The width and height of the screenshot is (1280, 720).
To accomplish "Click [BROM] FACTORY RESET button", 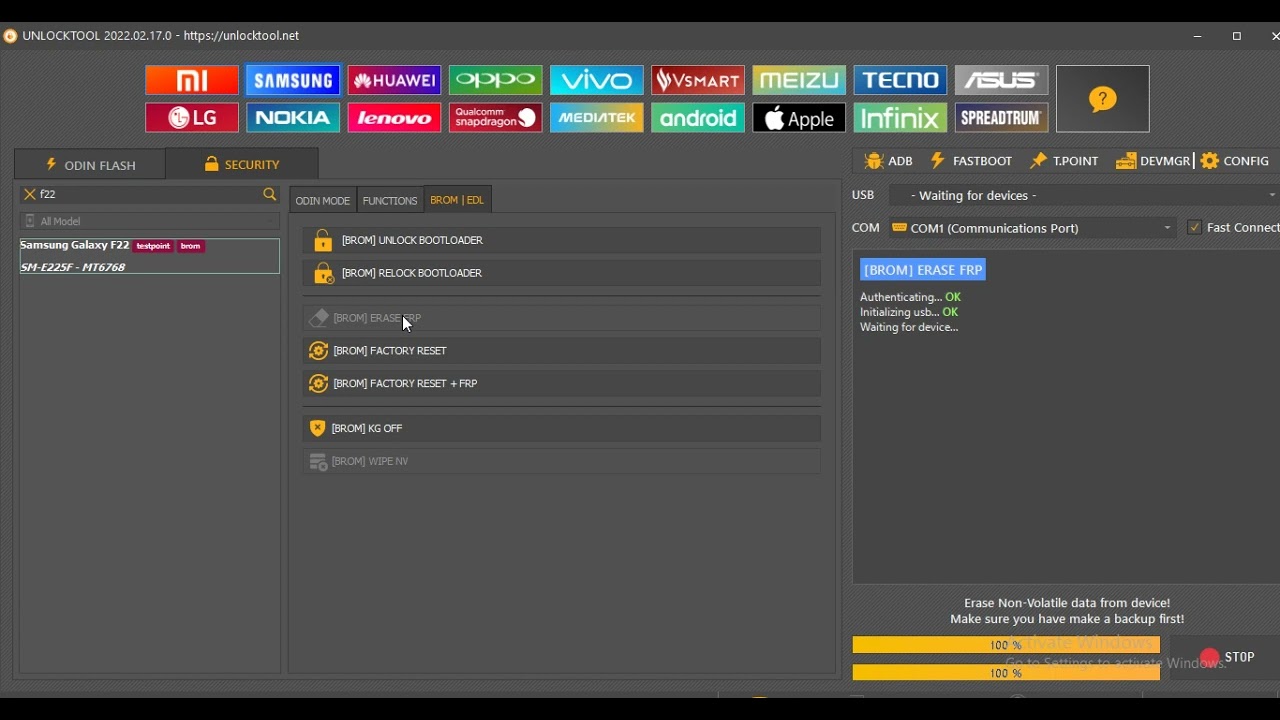I will click(562, 351).
